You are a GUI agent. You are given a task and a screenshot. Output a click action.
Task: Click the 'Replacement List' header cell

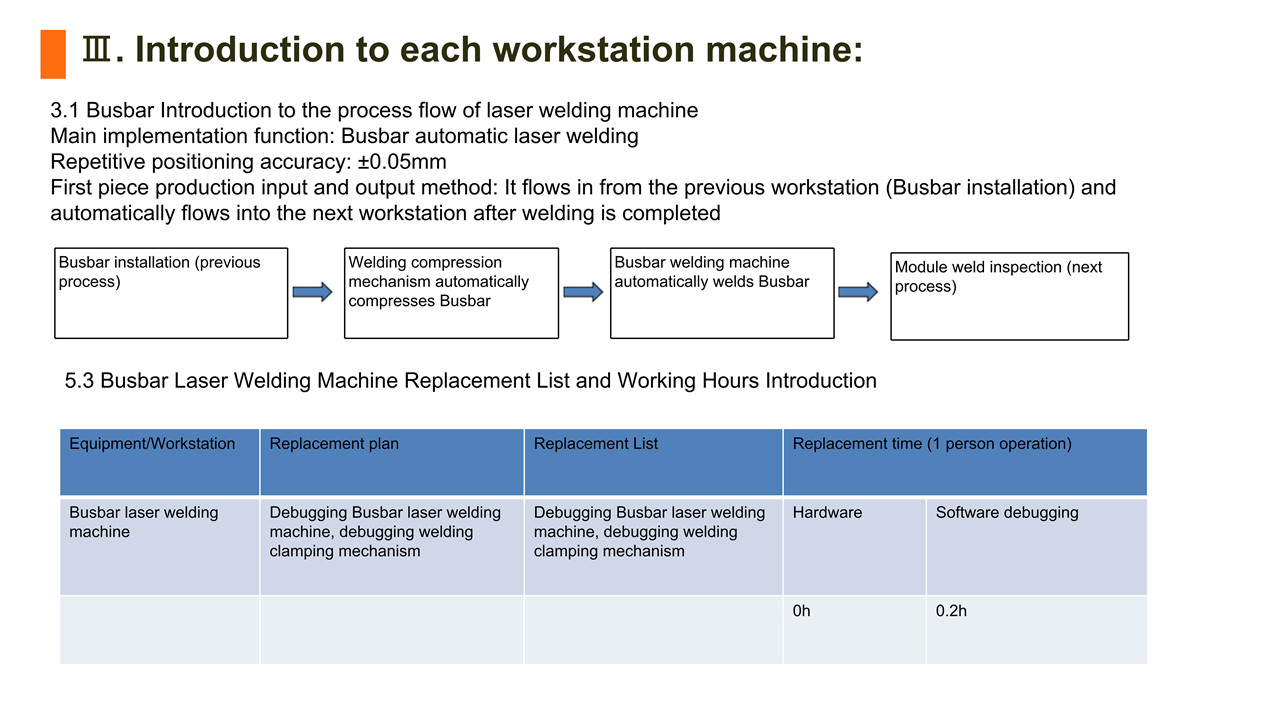pyautogui.click(x=653, y=463)
